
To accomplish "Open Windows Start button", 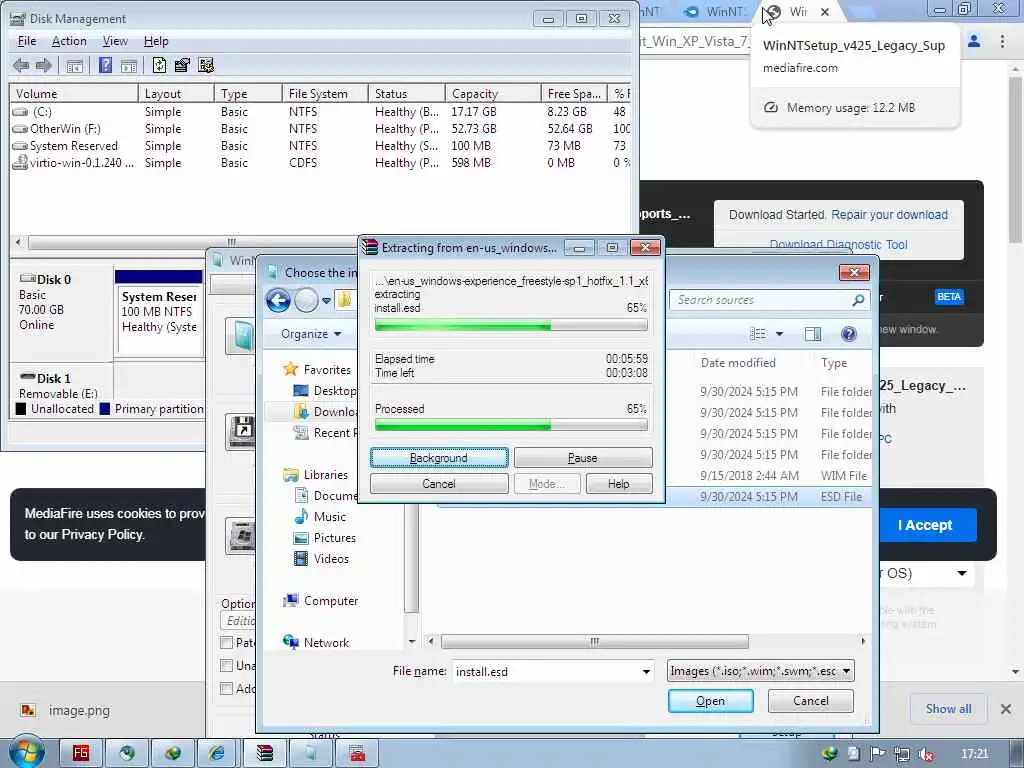I will 25,752.
